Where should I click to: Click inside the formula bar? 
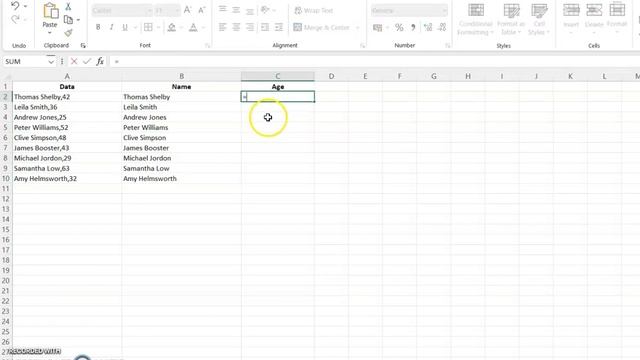(x=375, y=62)
